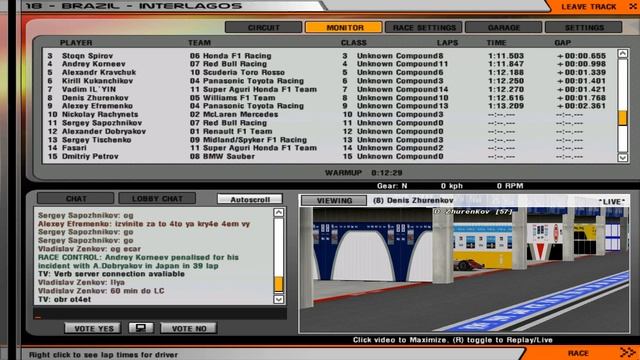Select driver Andrey Korneev row
This screenshot has height=360, width=640.
[x=330, y=64]
